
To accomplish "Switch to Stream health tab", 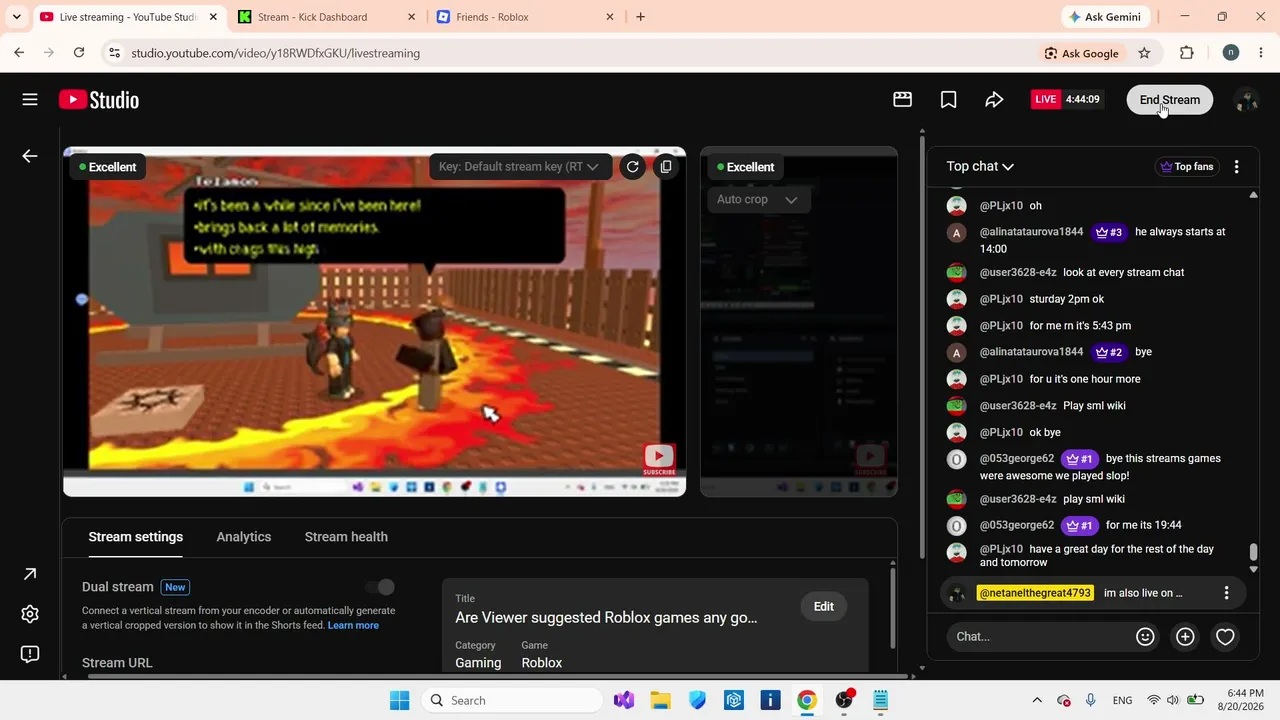I will click(x=346, y=537).
